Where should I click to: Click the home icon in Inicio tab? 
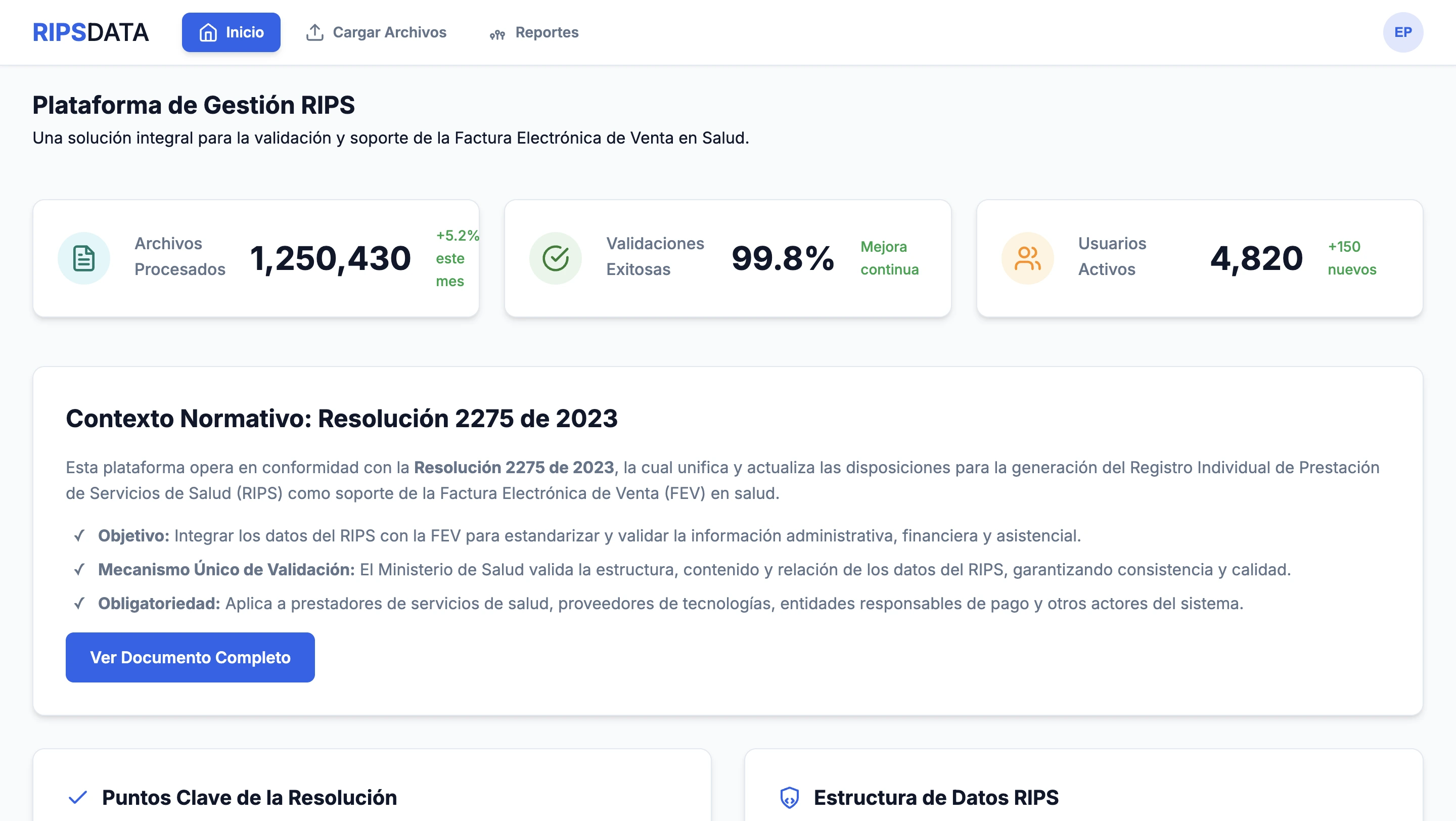(x=208, y=33)
